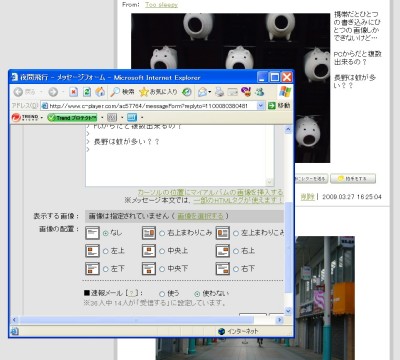Click the green Refresh page icon
This screenshot has width=400, height=360.
pyautogui.click(x=87, y=92)
